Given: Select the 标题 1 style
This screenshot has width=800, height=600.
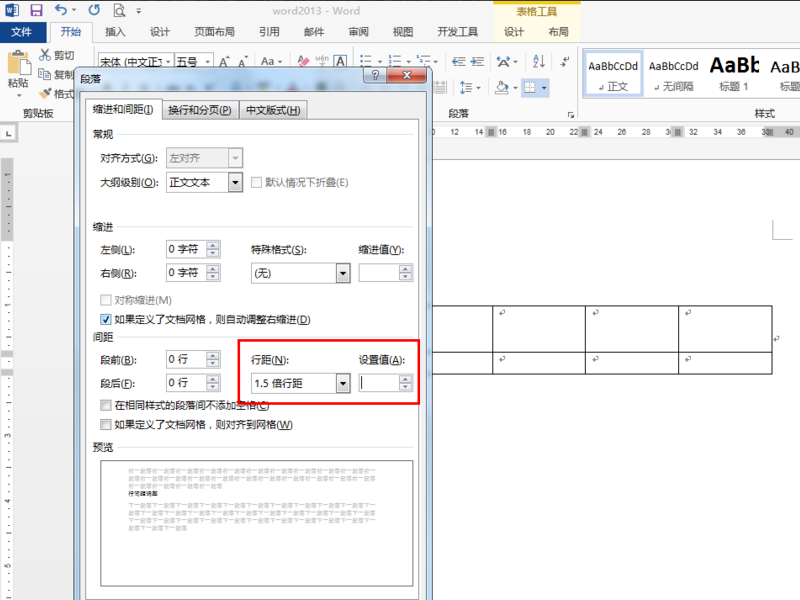Looking at the screenshot, I should tap(734, 74).
